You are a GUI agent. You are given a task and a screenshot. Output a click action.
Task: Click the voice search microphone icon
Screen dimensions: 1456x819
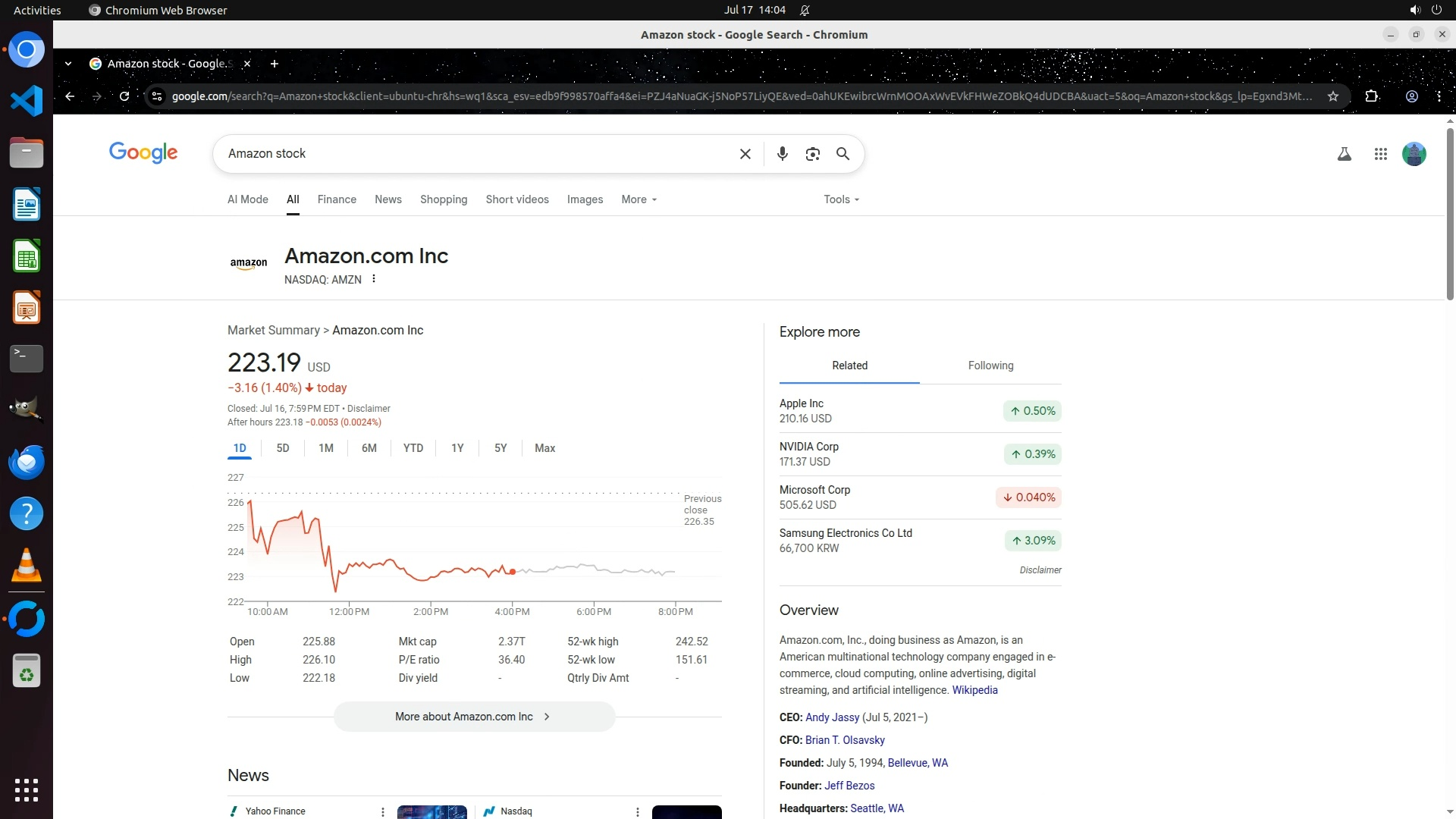pyautogui.click(x=782, y=154)
